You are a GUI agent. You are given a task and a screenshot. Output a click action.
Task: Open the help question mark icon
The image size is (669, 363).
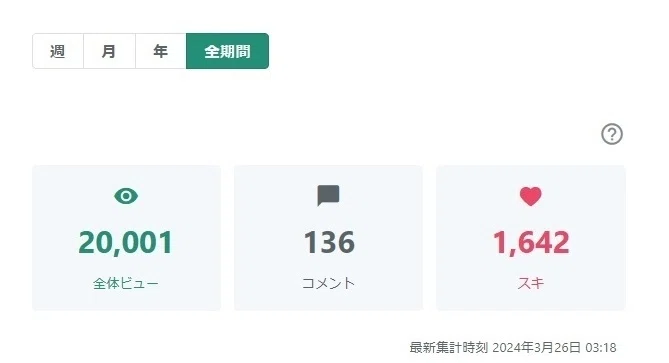coord(612,134)
